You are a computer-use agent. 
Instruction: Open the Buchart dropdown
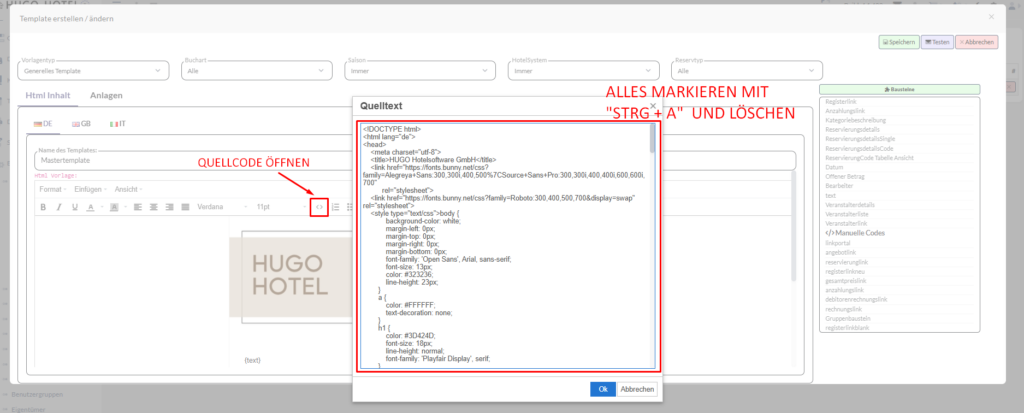click(x=256, y=71)
